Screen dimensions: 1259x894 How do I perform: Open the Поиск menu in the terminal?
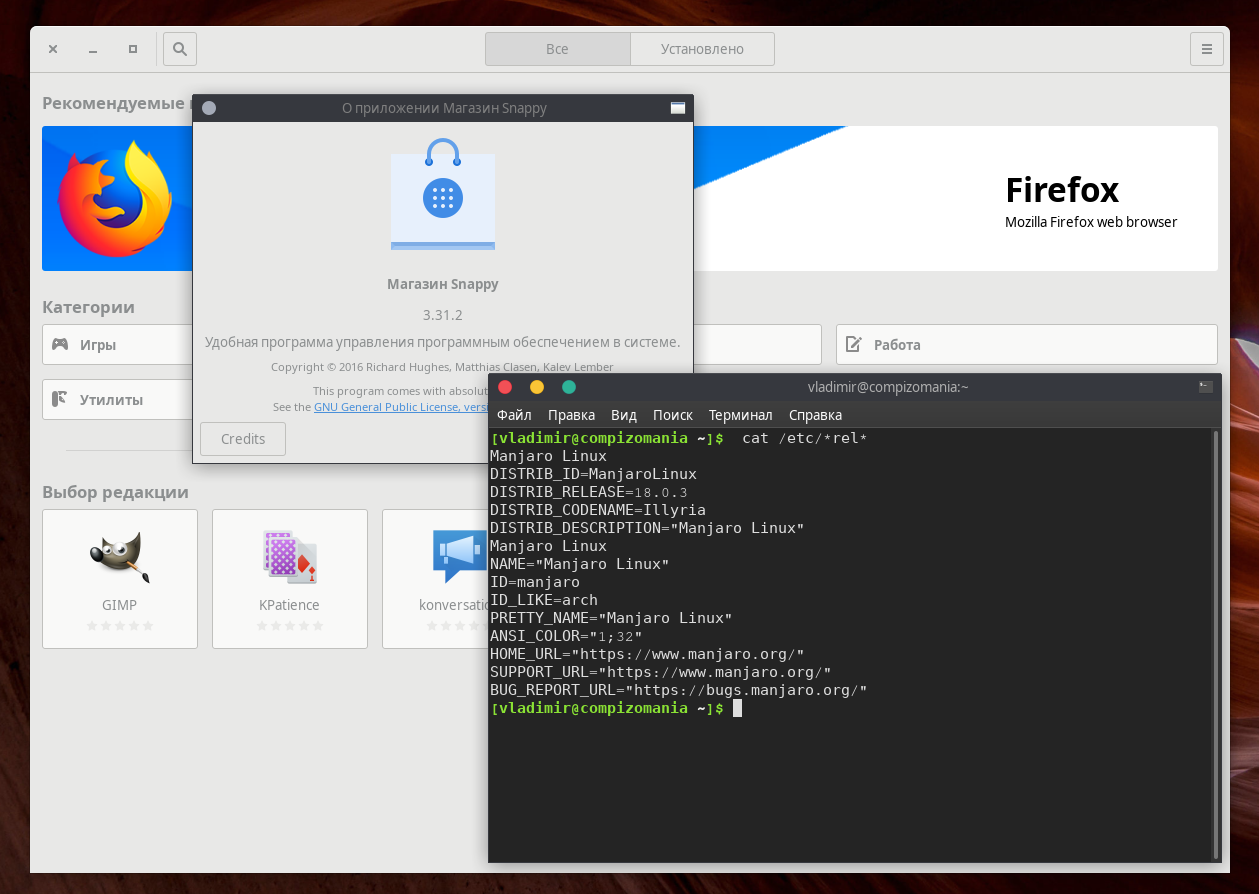click(x=672, y=414)
